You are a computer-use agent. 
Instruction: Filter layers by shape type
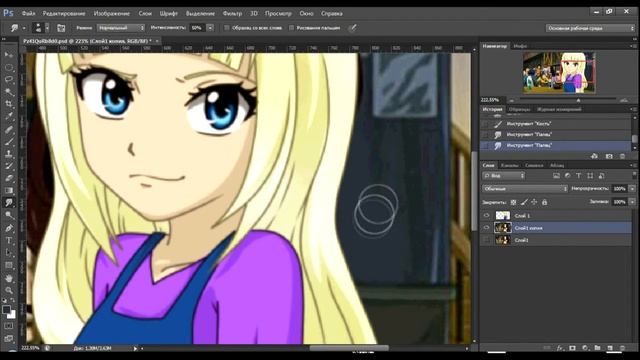pyautogui.click(x=590, y=176)
